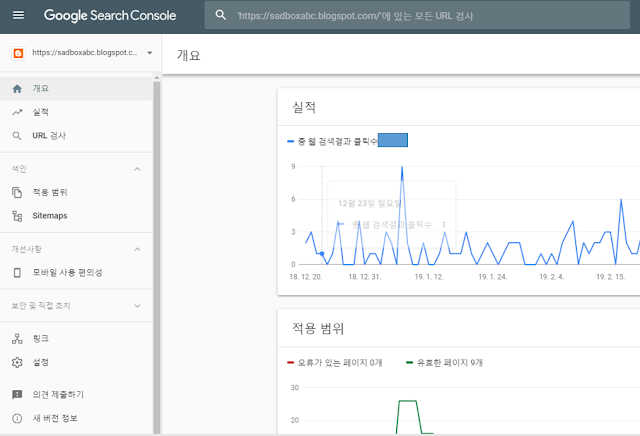Image resolution: width=640 pixels, height=436 pixels.
Task: Click the sitemap tree icon
Action: (x=17, y=216)
